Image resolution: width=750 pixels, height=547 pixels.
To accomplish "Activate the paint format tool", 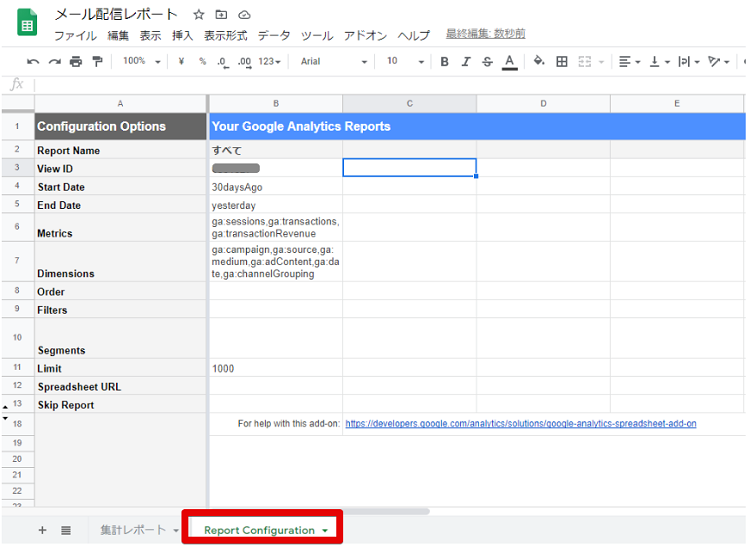I will [x=98, y=62].
